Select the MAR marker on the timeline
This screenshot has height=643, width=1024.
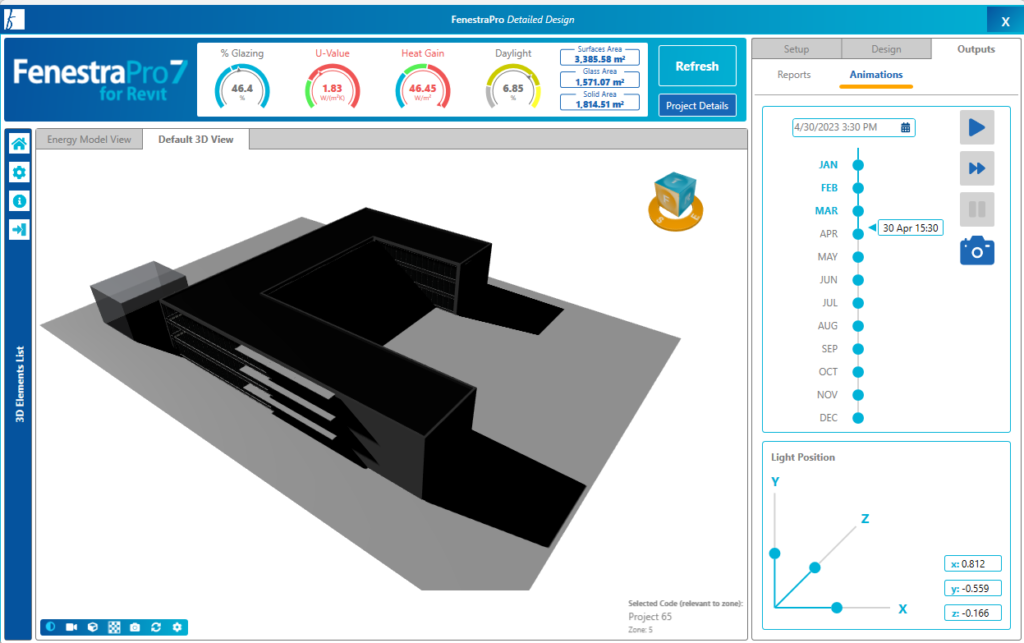pos(858,211)
